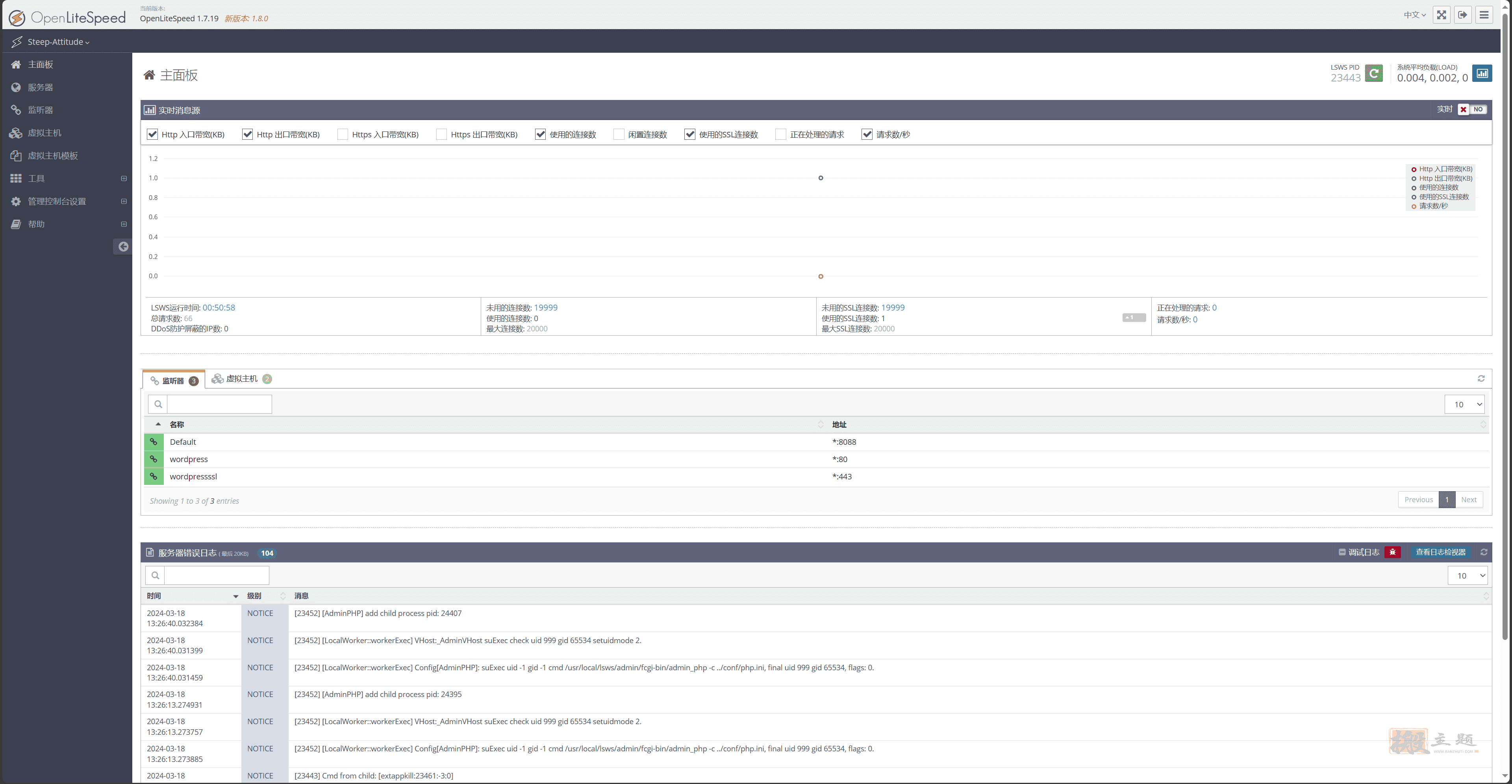The width and height of the screenshot is (1512, 784).
Task: Click the 新版本 1.8.0 link
Action: 246,19
